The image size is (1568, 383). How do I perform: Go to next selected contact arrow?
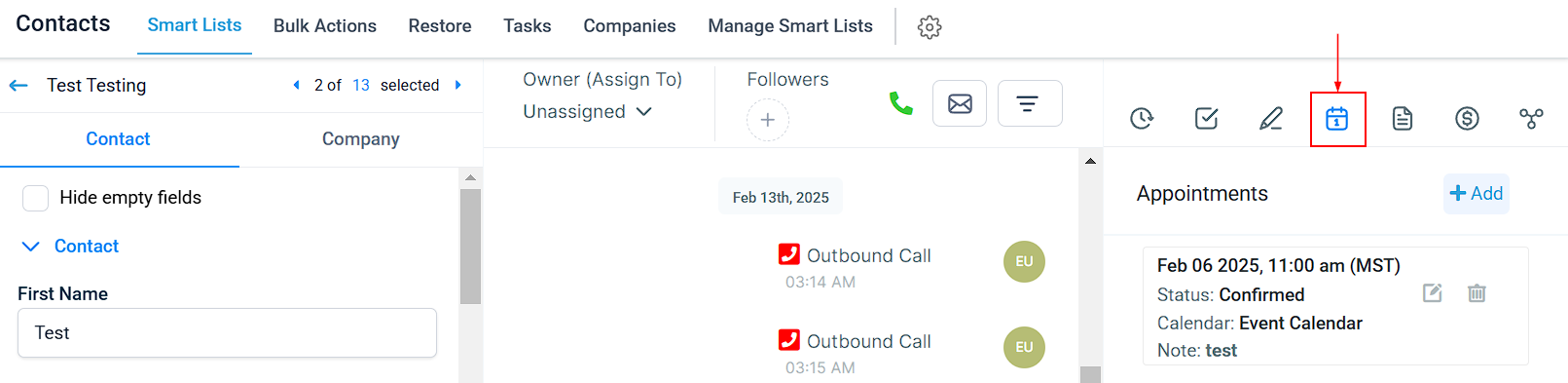coord(458,85)
